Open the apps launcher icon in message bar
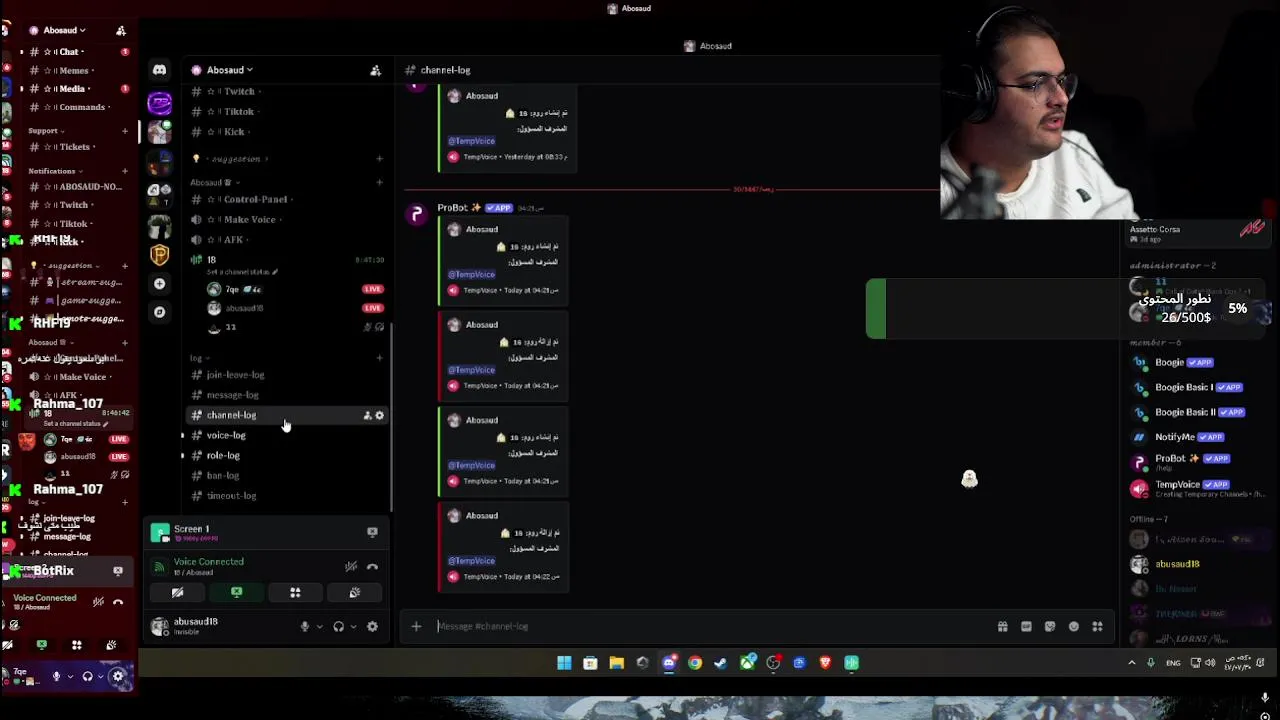 [x=1097, y=626]
